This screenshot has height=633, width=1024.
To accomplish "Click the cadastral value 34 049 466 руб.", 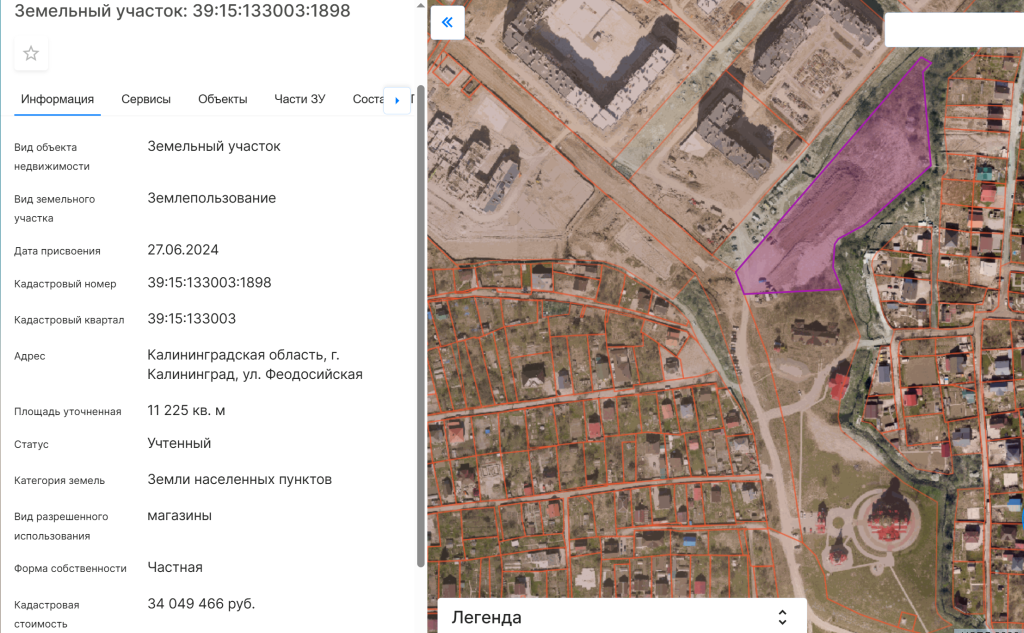I will click(201, 604).
